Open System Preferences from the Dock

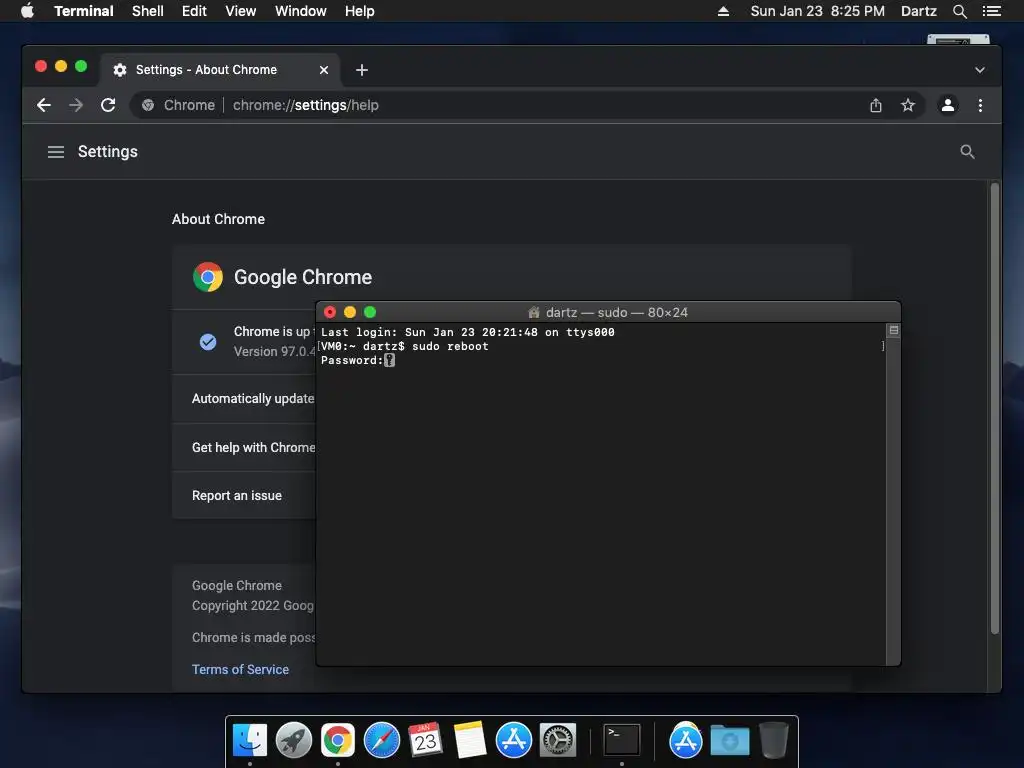pos(558,740)
